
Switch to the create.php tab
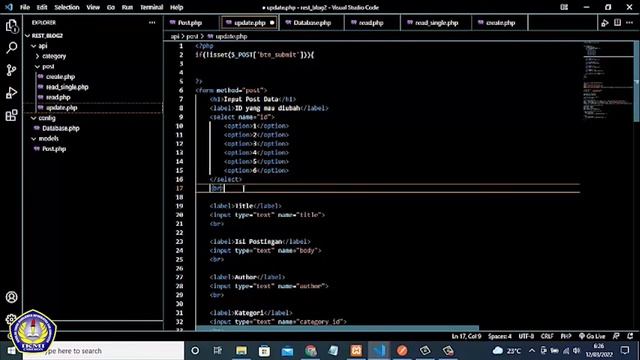tap(500, 23)
